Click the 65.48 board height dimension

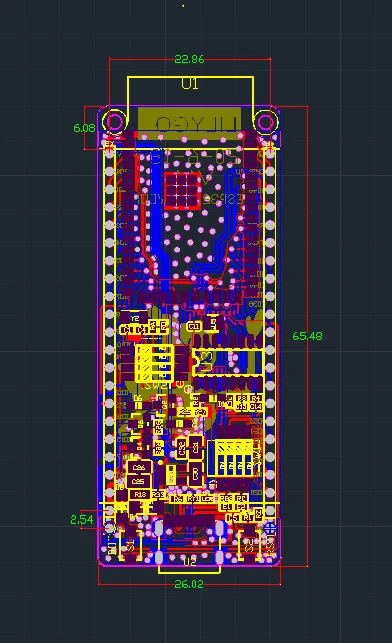[307, 336]
